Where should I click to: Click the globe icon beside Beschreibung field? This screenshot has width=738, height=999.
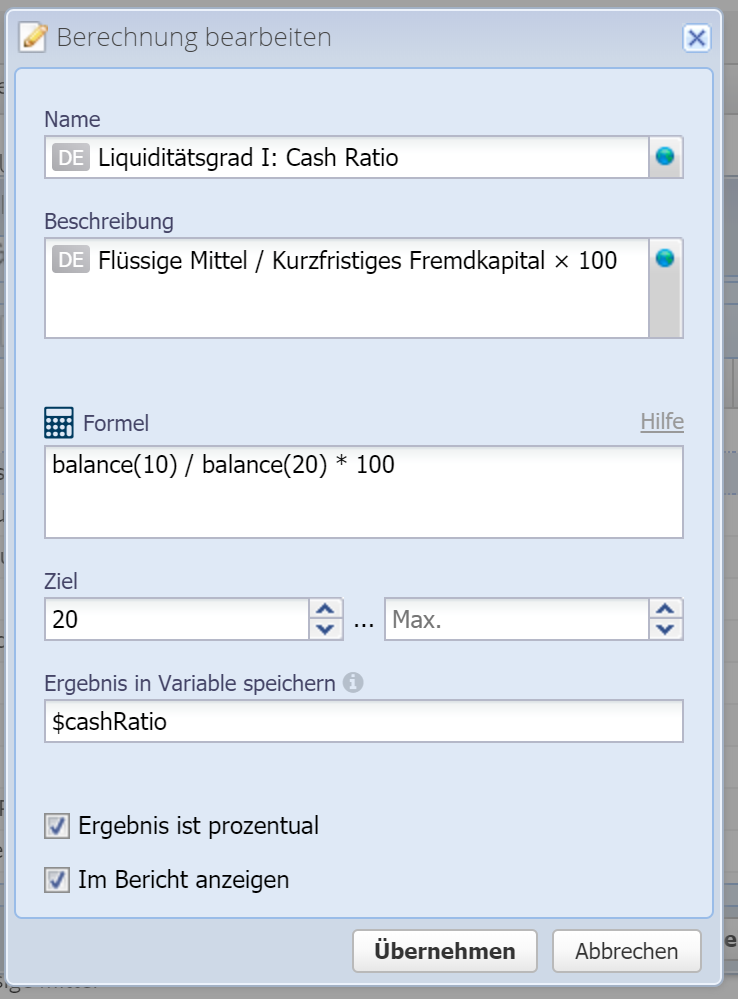pyautogui.click(x=665, y=258)
